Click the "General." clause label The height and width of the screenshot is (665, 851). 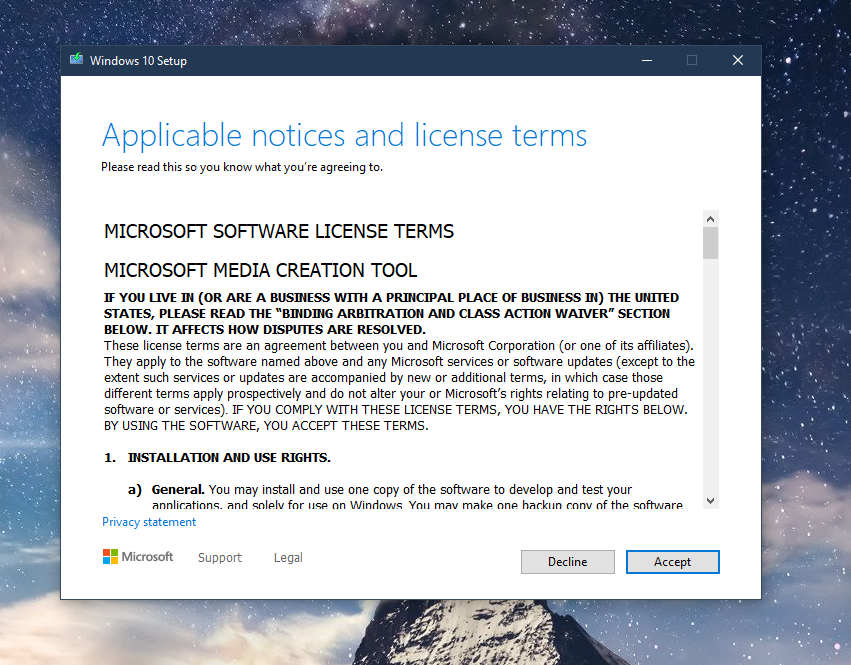click(x=178, y=490)
